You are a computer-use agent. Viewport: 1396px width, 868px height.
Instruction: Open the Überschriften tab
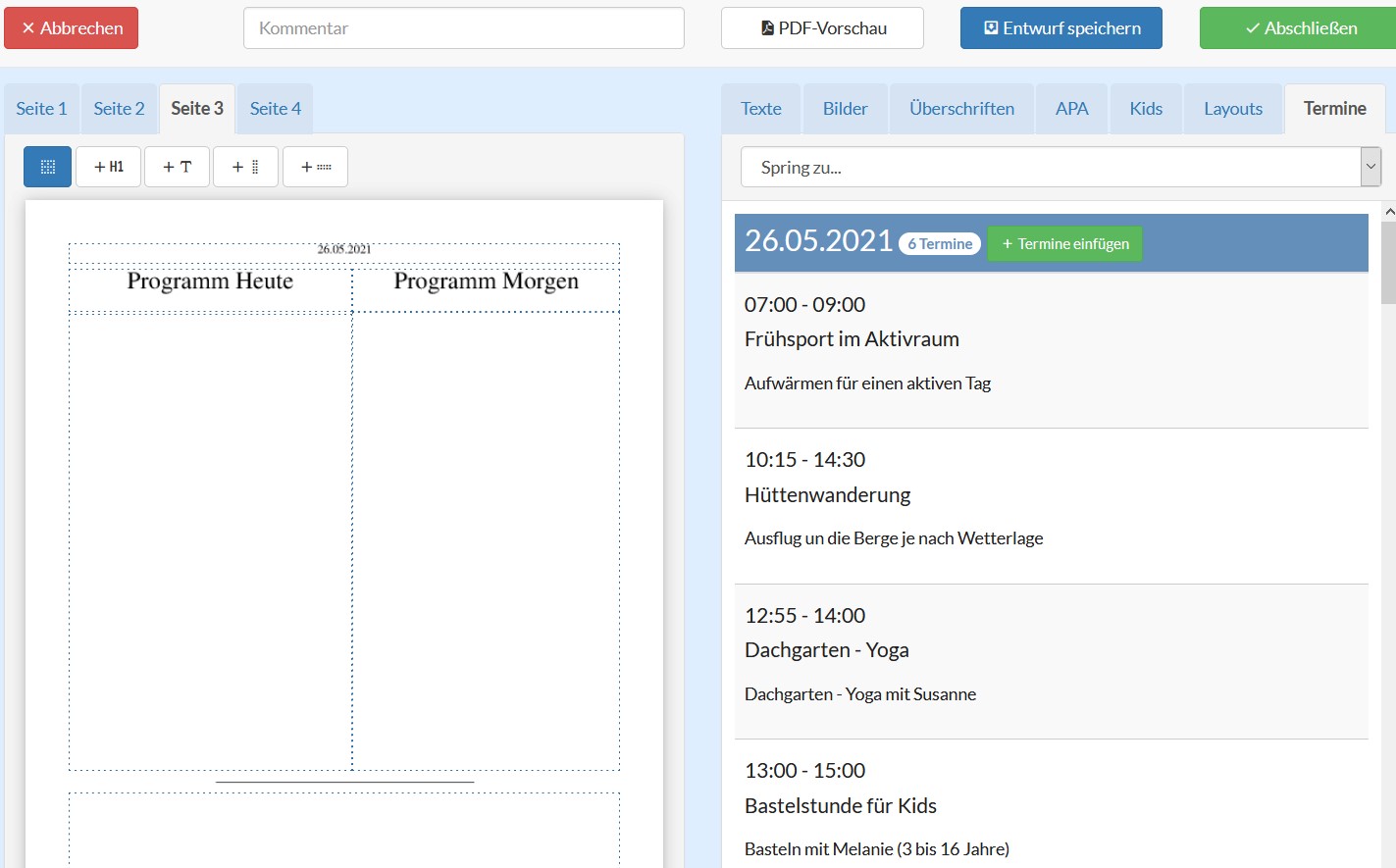pyautogui.click(x=961, y=109)
